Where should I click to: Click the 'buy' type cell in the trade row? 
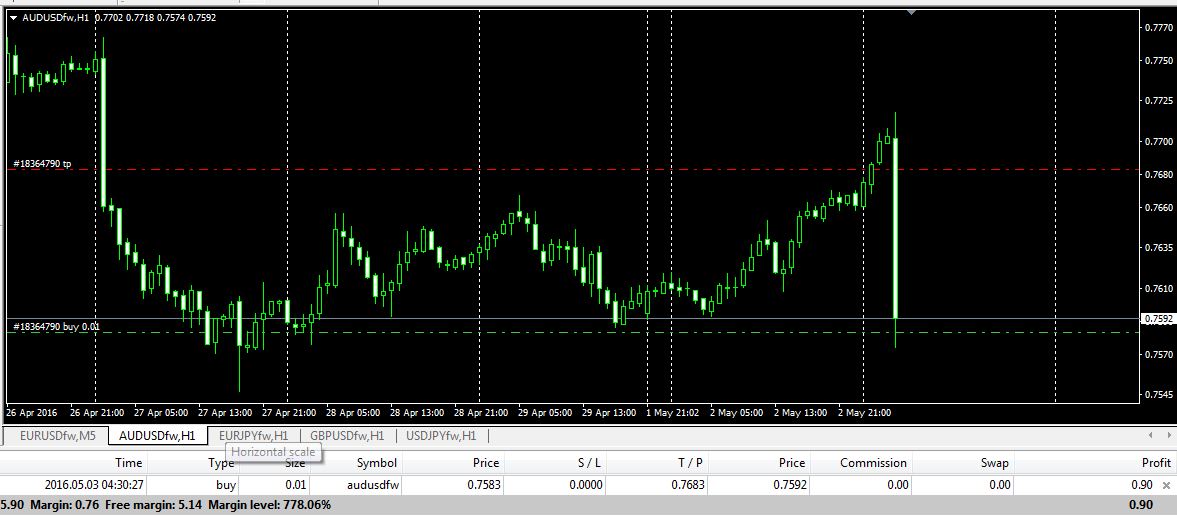[226, 485]
